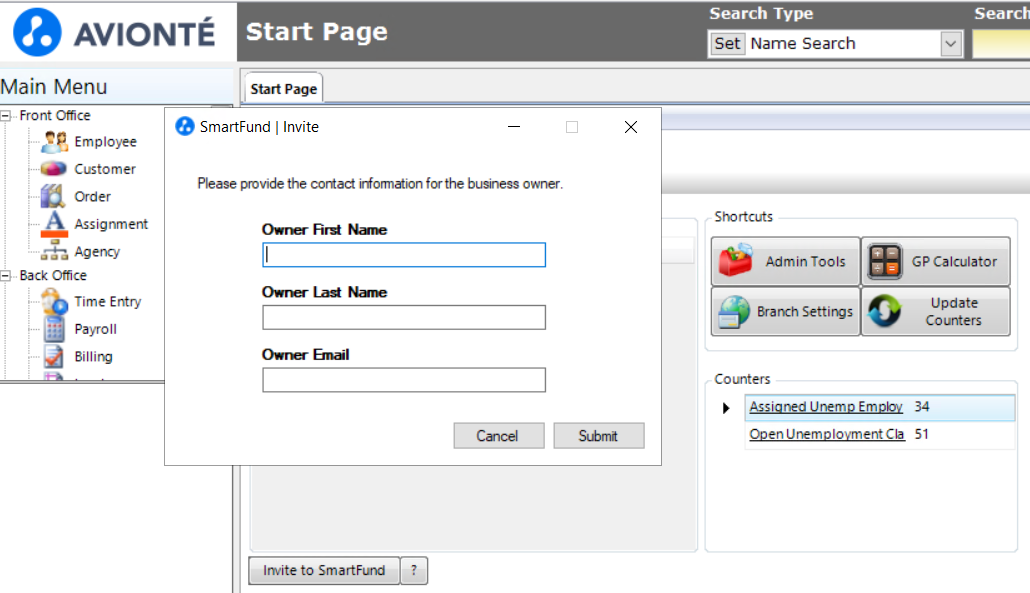Click the Branch Settings globe icon
Viewport: 1030px width, 593px height.
pyautogui.click(x=734, y=311)
